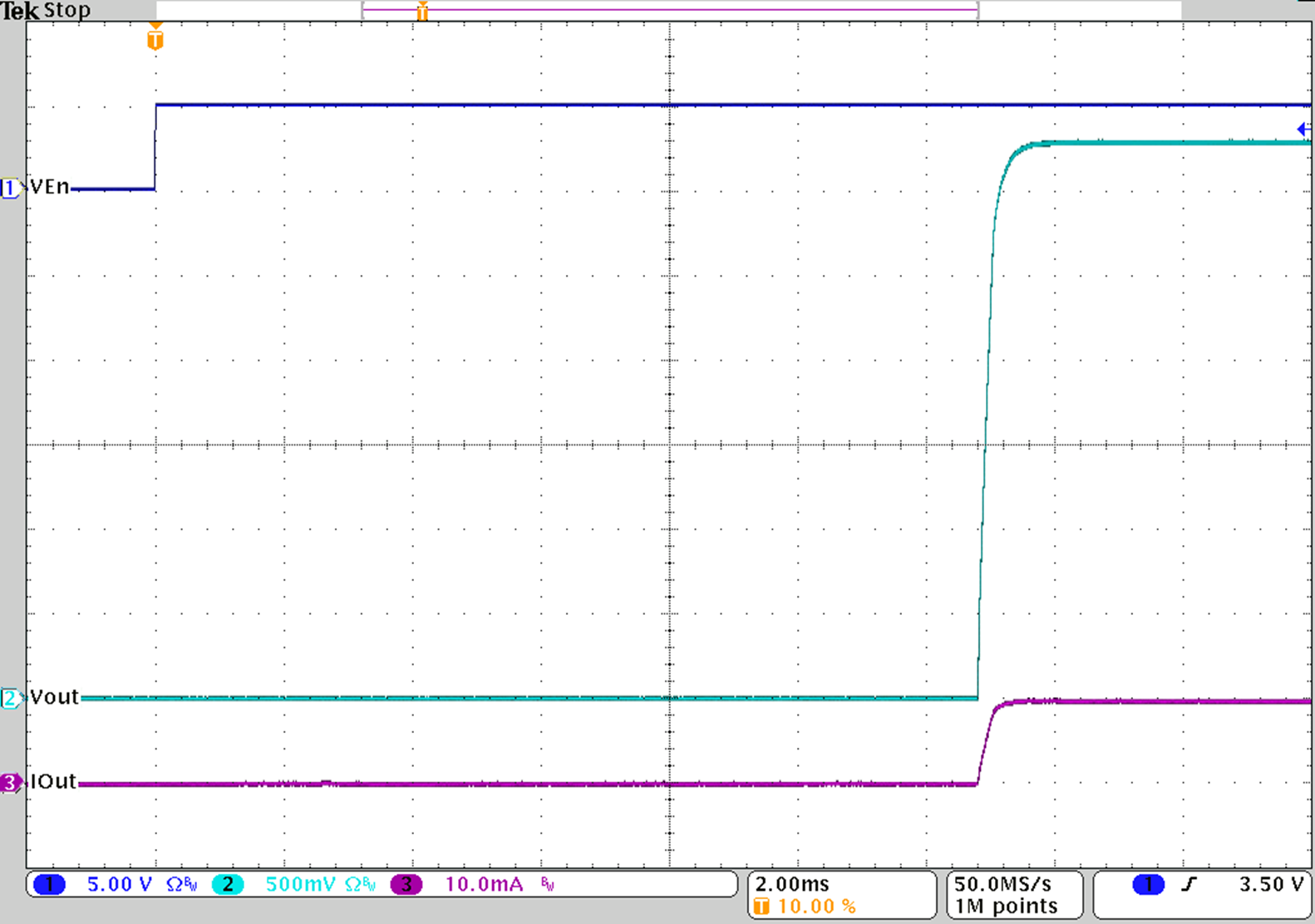
Task: Click the 2.00ms timebase readout
Action: coord(792,884)
